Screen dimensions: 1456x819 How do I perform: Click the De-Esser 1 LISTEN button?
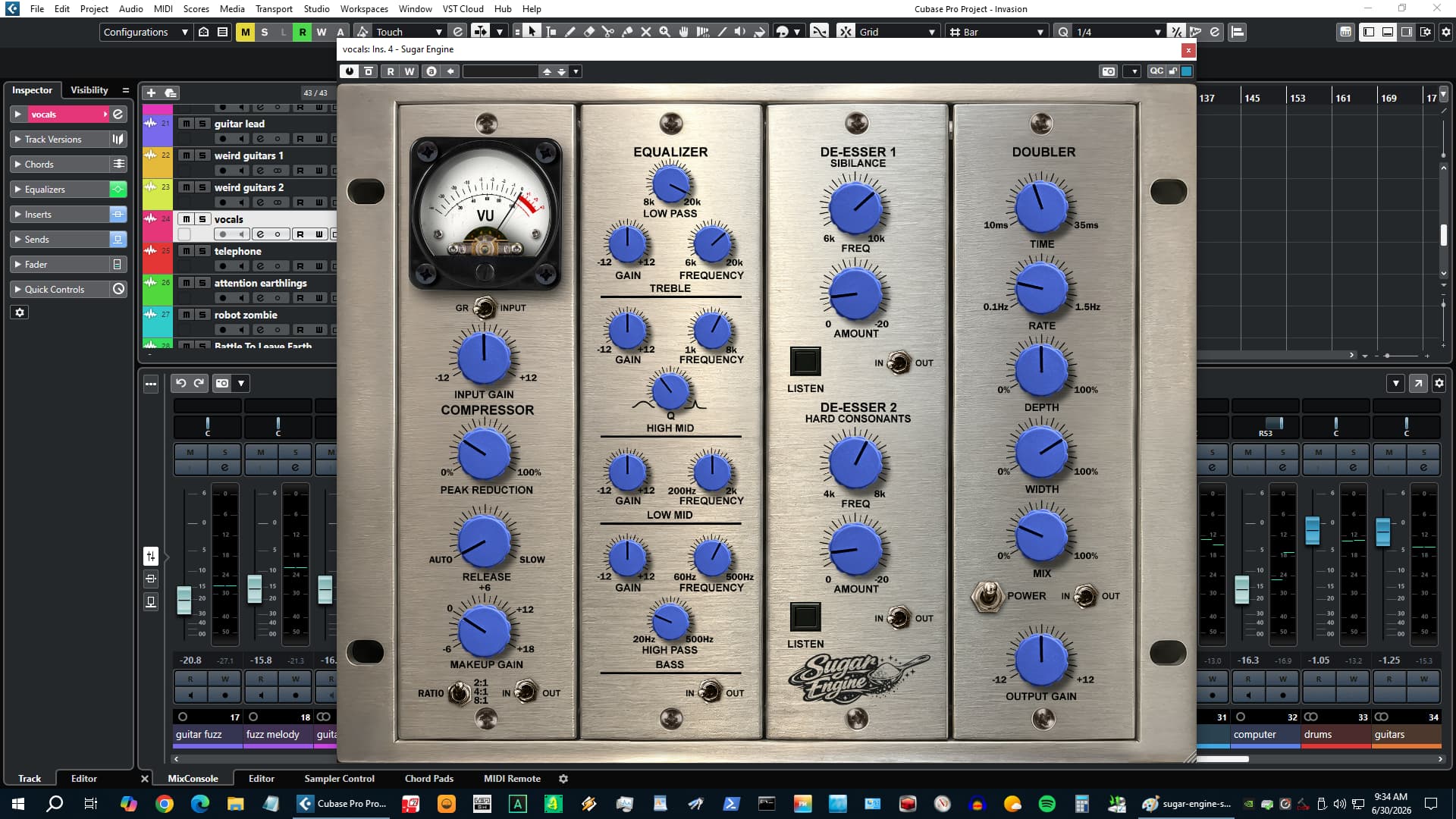[x=805, y=361]
